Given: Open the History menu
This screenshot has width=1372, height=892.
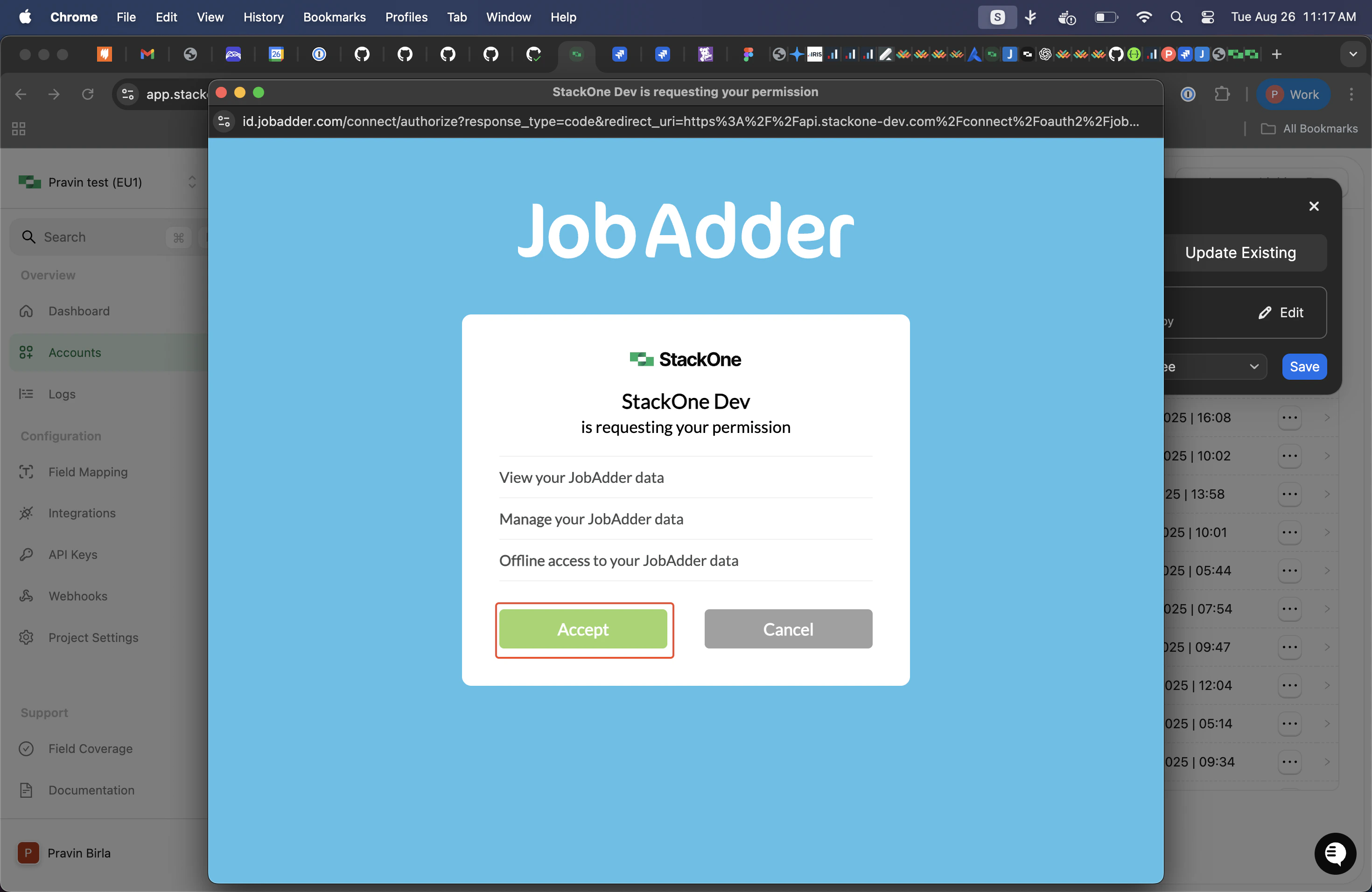Looking at the screenshot, I should pyautogui.click(x=264, y=17).
